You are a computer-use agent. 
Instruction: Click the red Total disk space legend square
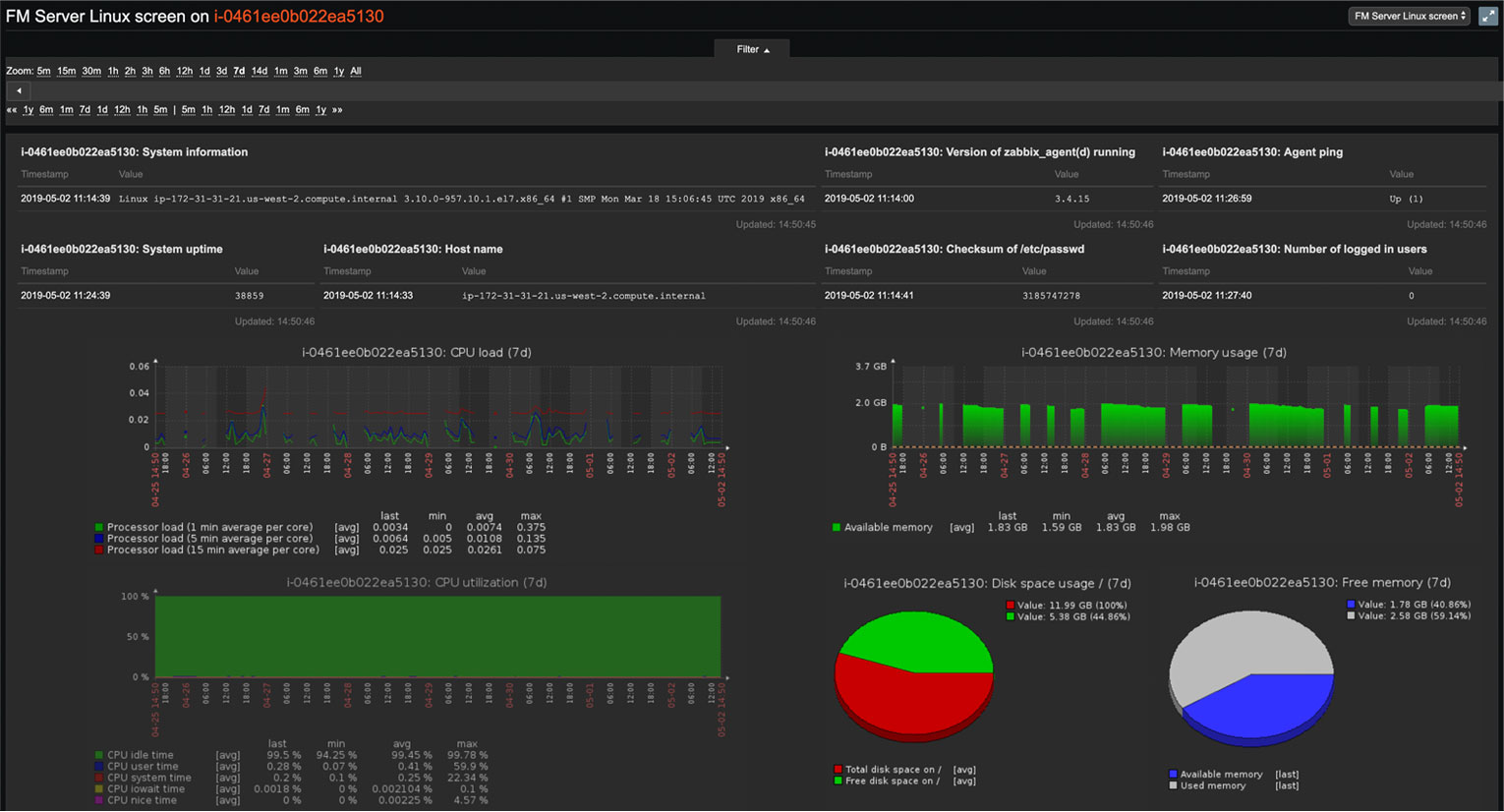click(x=838, y=770)
